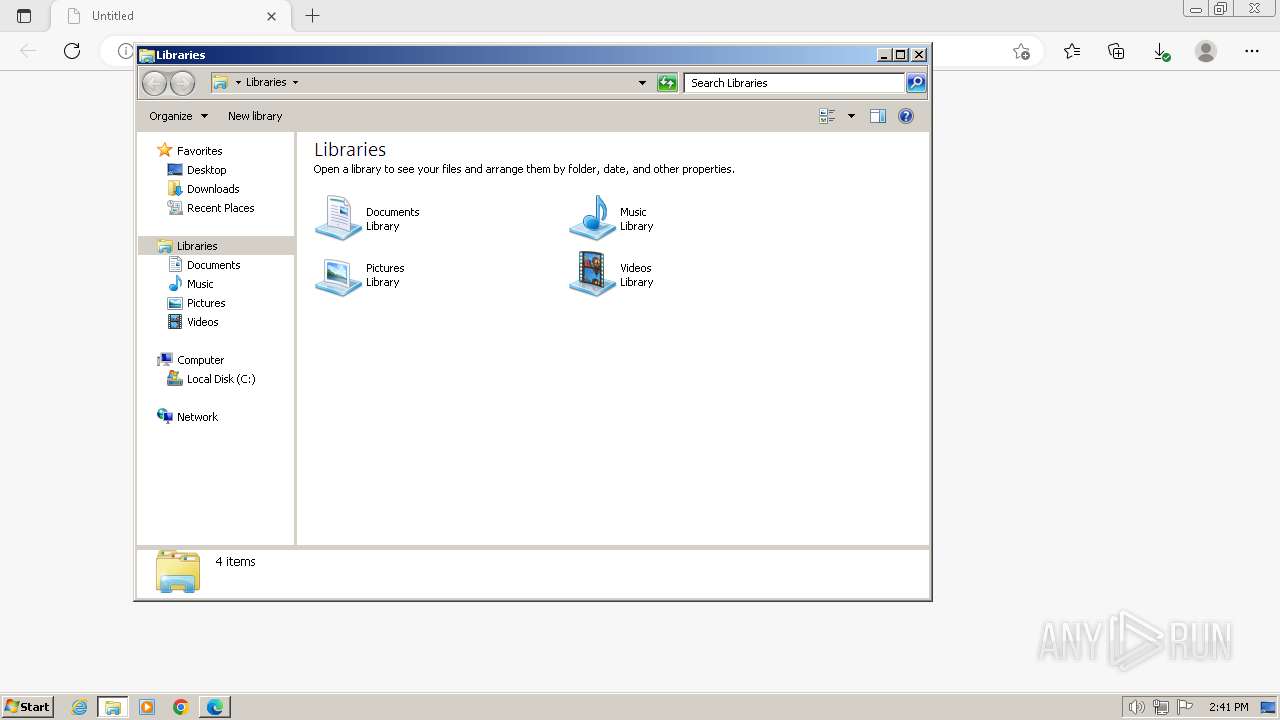1280x720 pixels.
Task: Click the Libraries breadcrumb segment
Action: 266,83
